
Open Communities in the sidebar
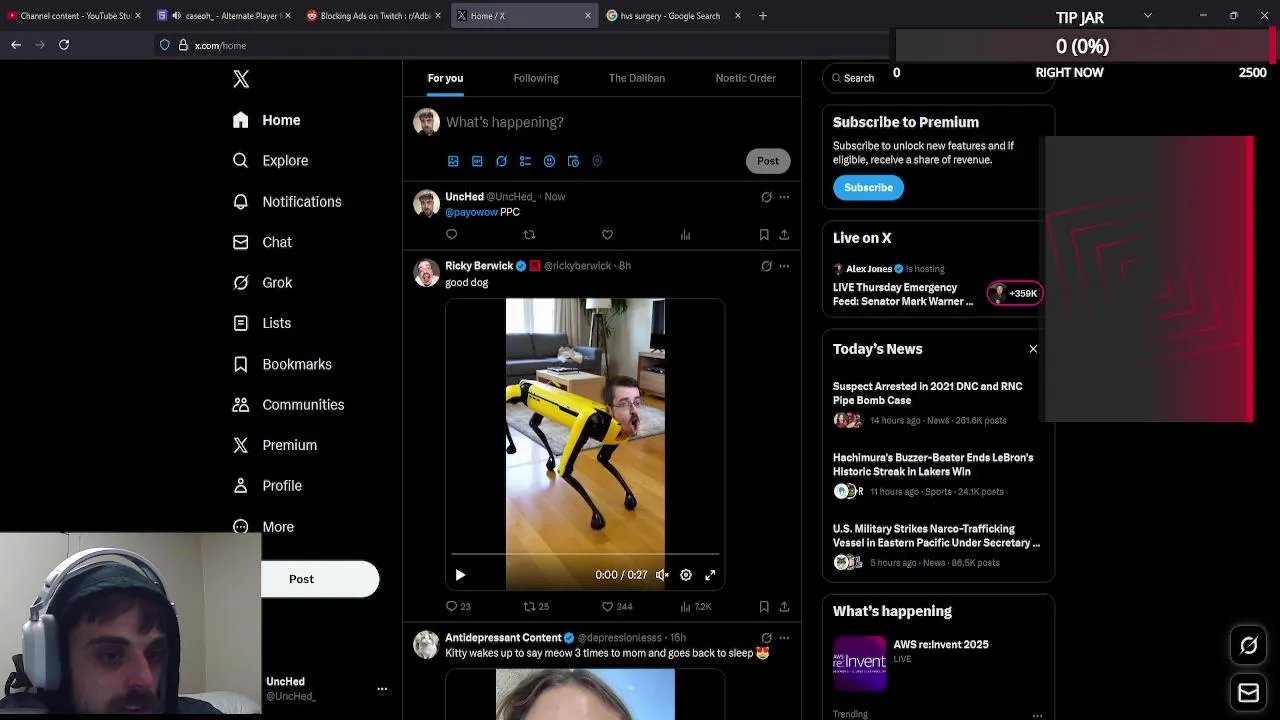coord(288,405)
